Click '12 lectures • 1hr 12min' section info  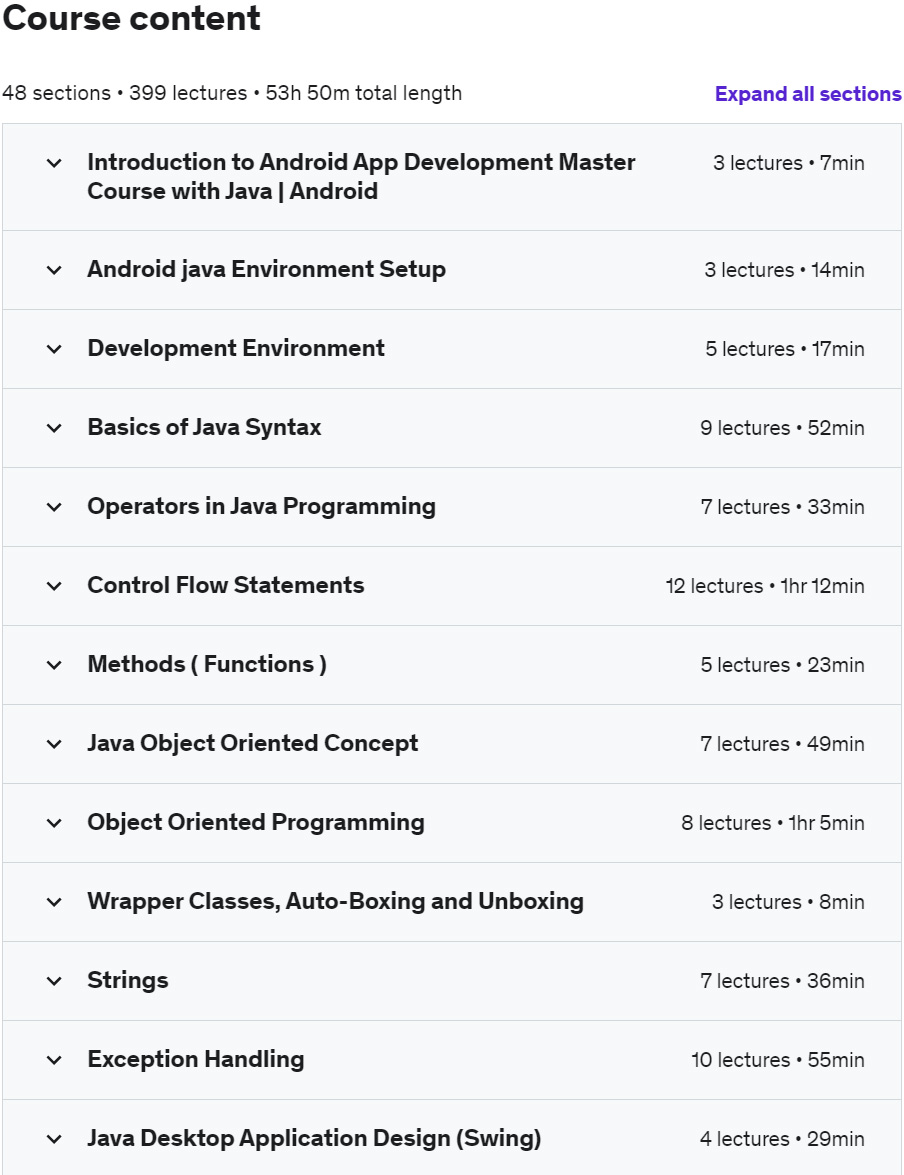coord(765,586)
